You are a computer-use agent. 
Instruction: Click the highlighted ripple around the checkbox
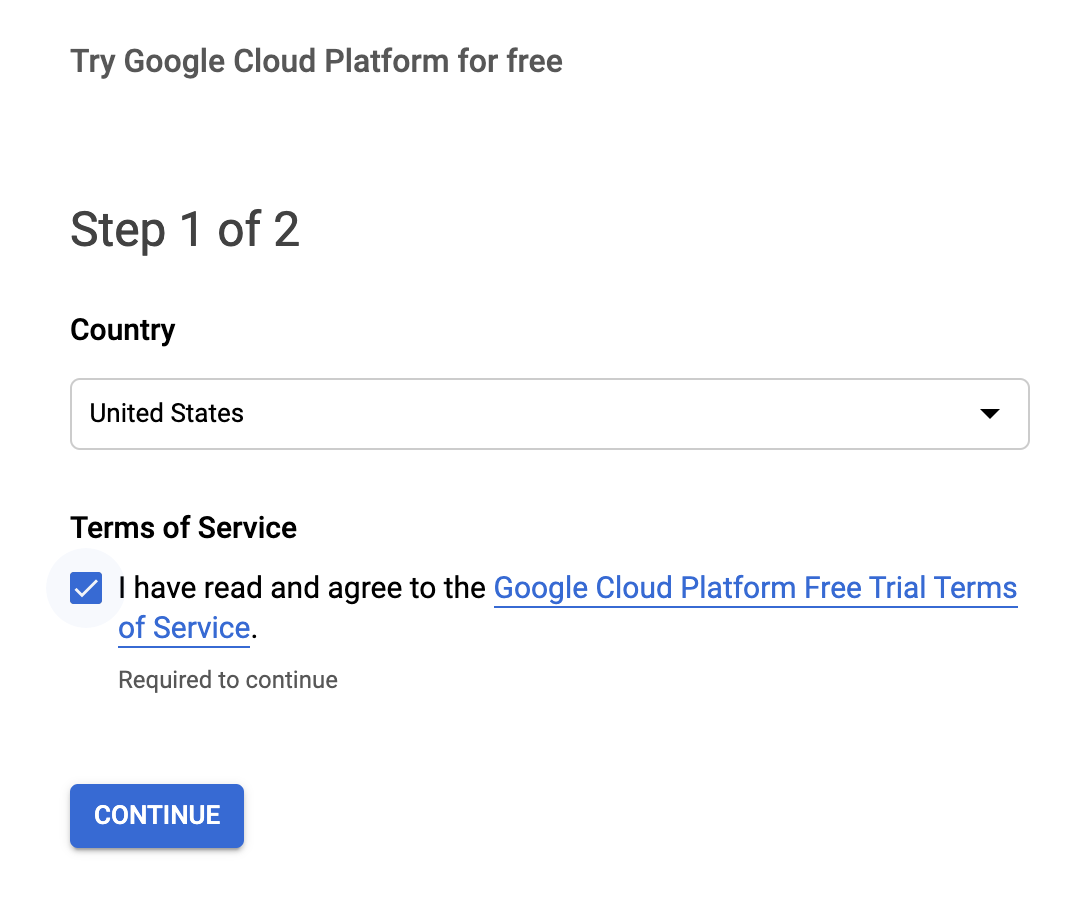tap(60, 610)
